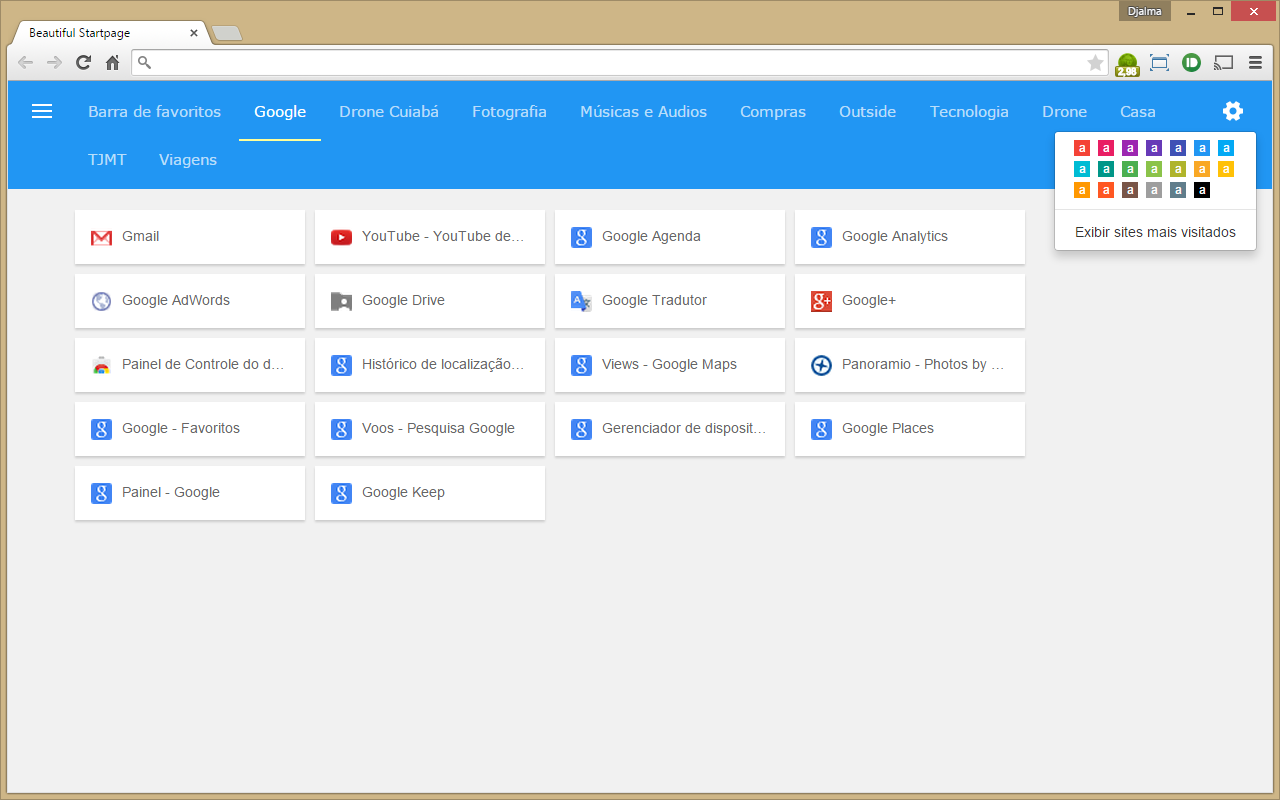
Task: Bookmark this page with the star
Action: click(1095, 63)
